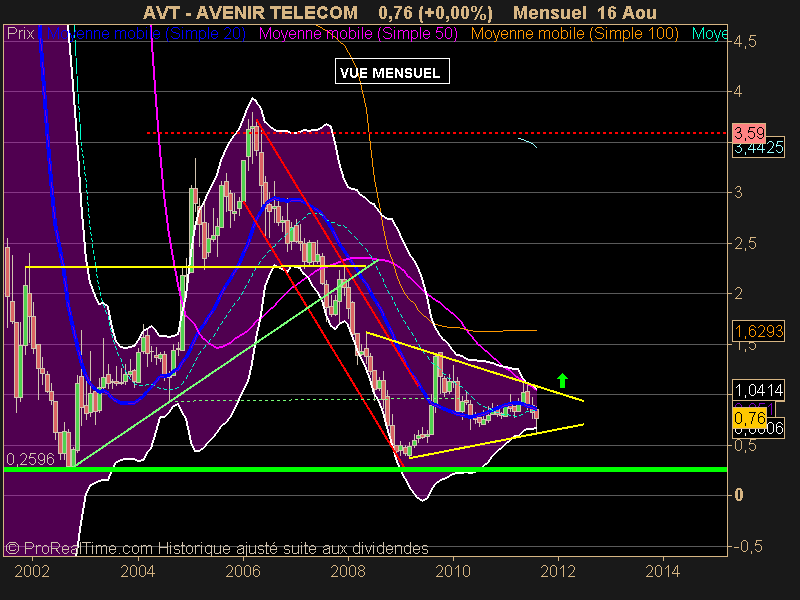The height and width of the screenshot is (600, 800).
Task: Click the 4 value on price axis
Action: [738, 92]
